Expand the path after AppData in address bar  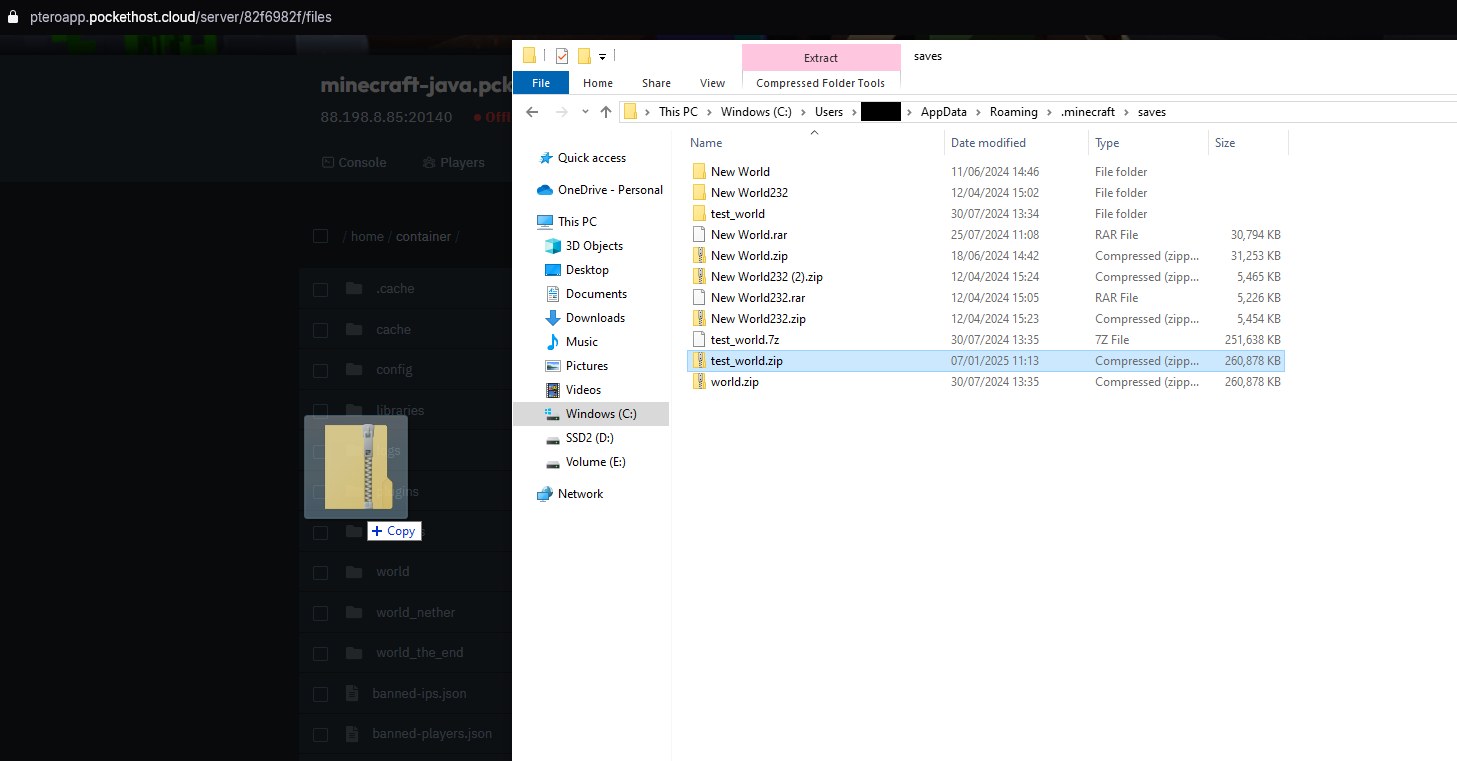(979, 112)
